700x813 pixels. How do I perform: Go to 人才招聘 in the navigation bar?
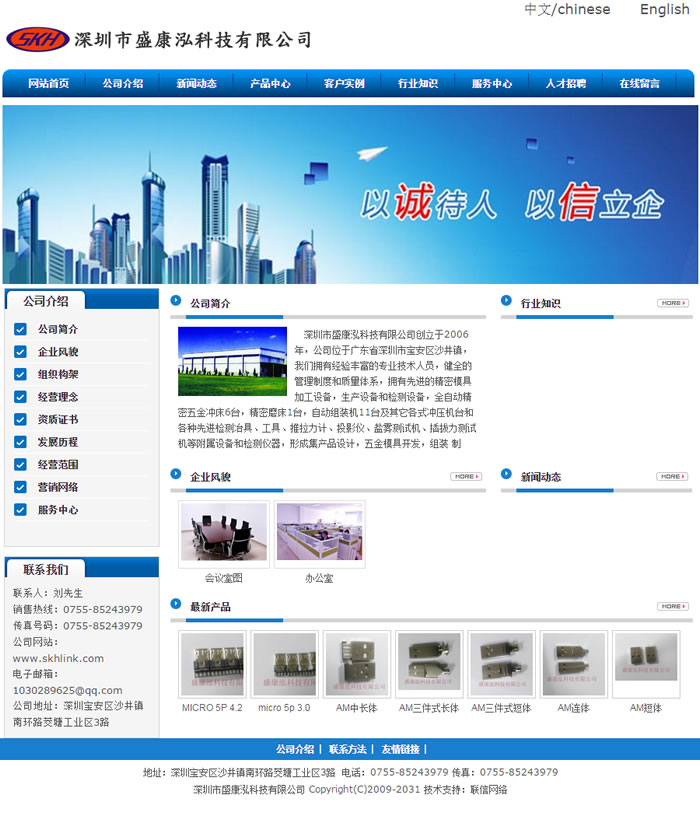pos(565,84)
